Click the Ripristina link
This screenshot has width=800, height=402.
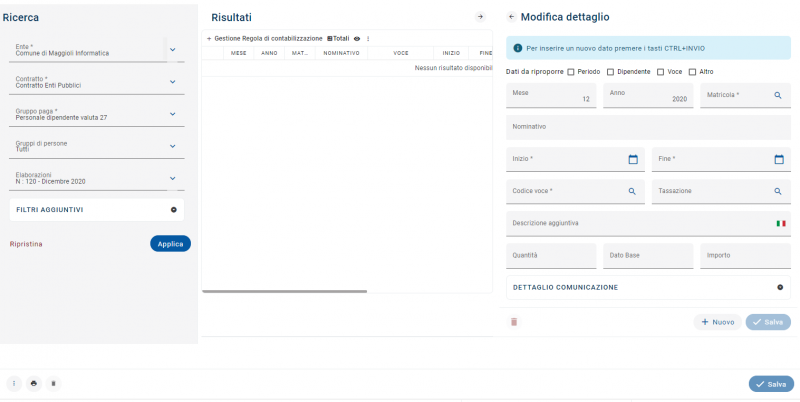pyautogui.click(x=26, y=244)
